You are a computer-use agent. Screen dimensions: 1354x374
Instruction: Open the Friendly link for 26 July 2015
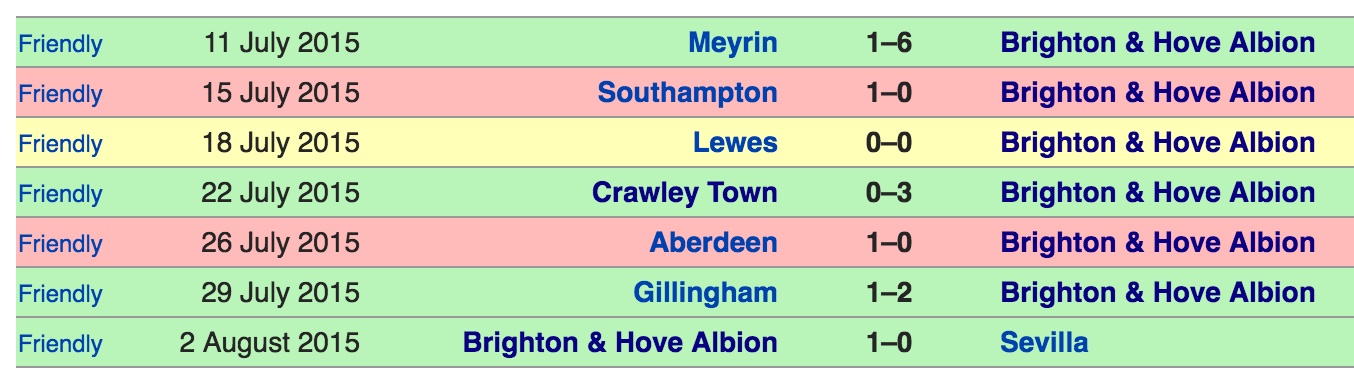(60, 244)
